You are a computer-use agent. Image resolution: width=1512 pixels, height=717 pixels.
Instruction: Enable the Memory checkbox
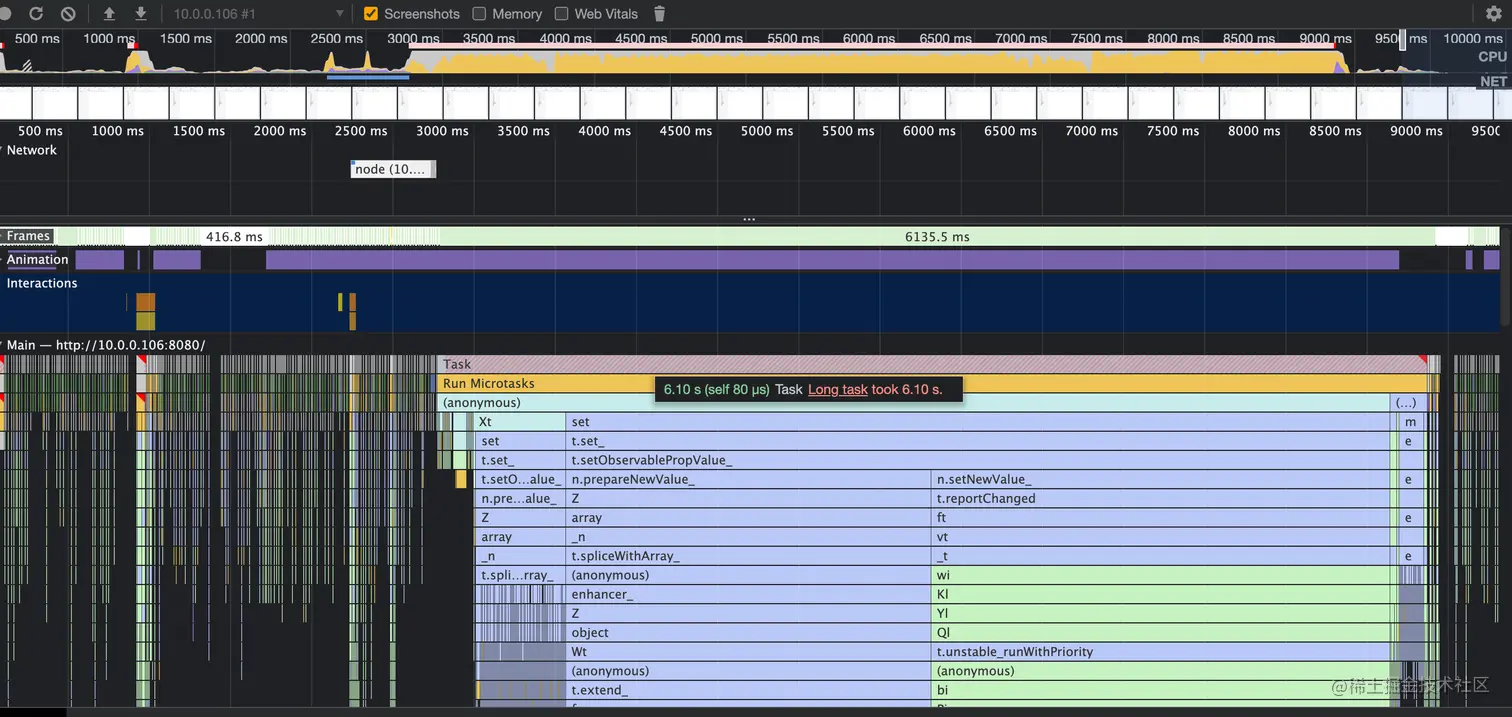[479, 14]
